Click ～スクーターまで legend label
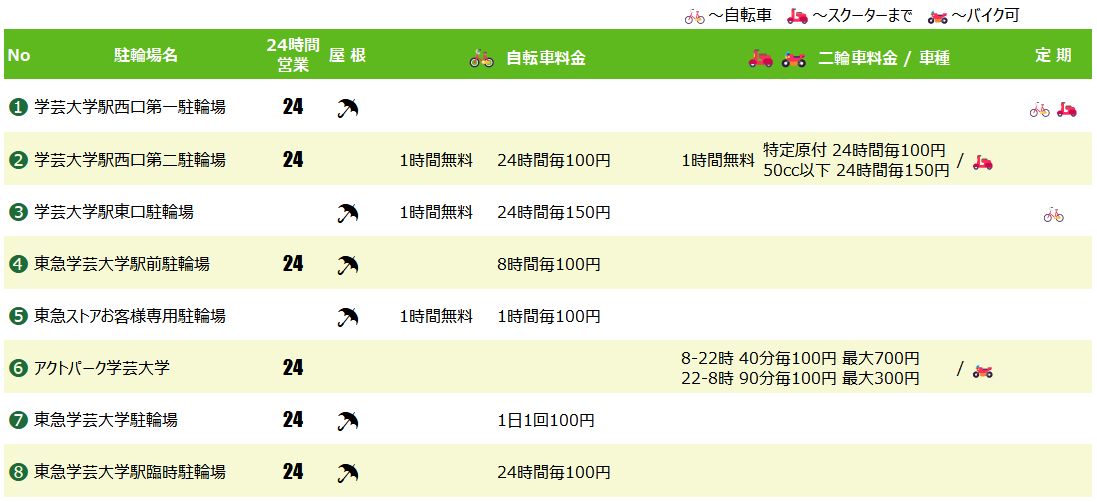Screen dimensions: 1097x502 tap(862, 17)
